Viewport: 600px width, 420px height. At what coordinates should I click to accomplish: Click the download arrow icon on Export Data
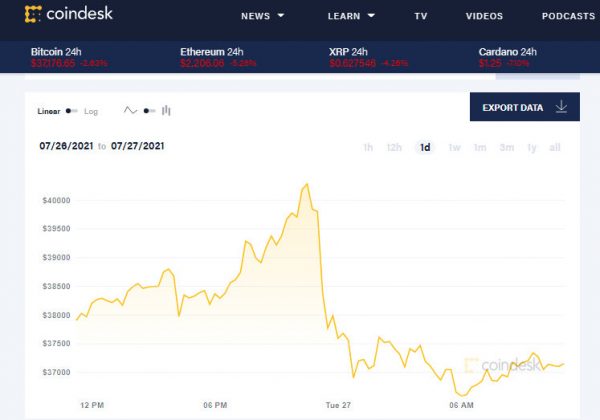tap(561, 107)
